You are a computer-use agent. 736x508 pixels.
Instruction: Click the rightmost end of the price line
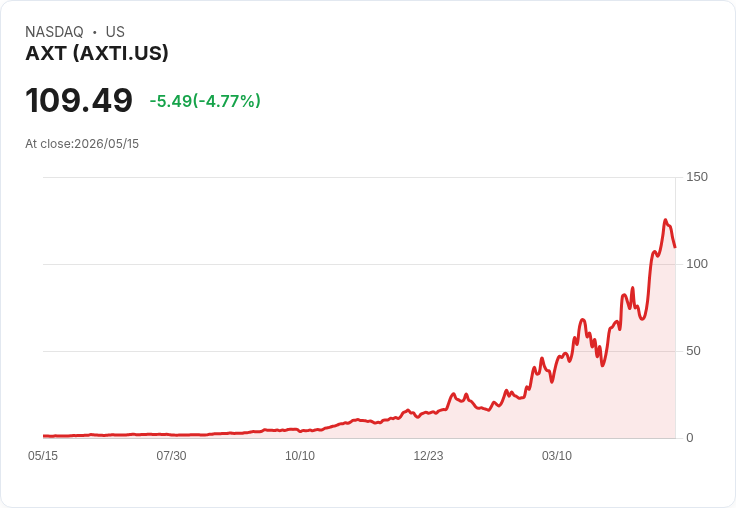(x=675, y=247)
